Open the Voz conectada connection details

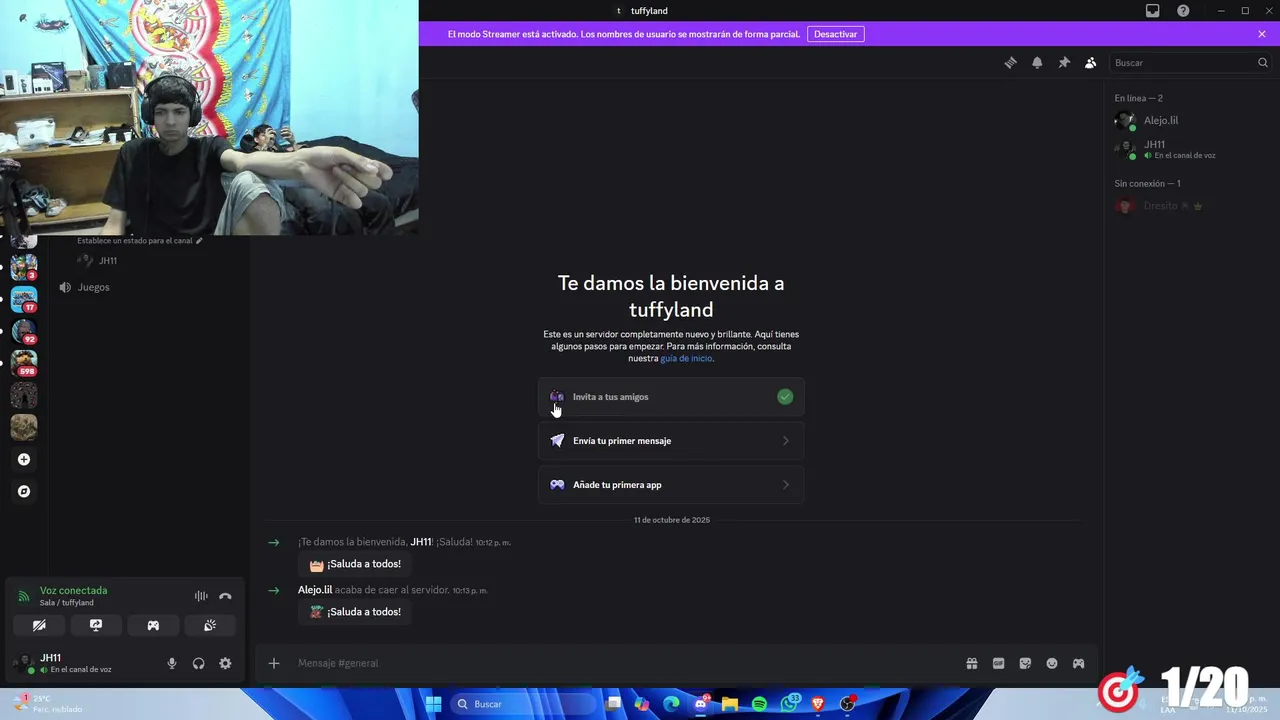tap(73, 590)
